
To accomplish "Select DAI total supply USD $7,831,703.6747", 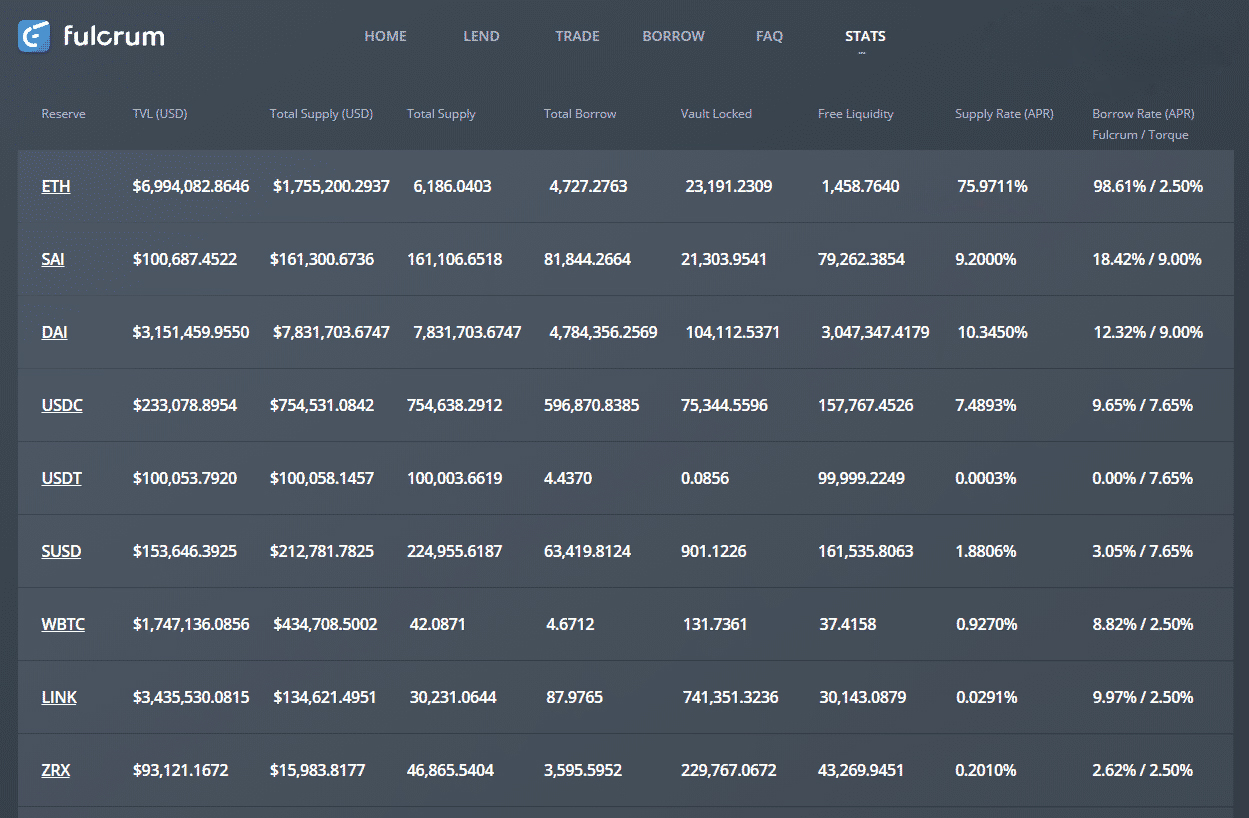I will [x=331, y=332].
